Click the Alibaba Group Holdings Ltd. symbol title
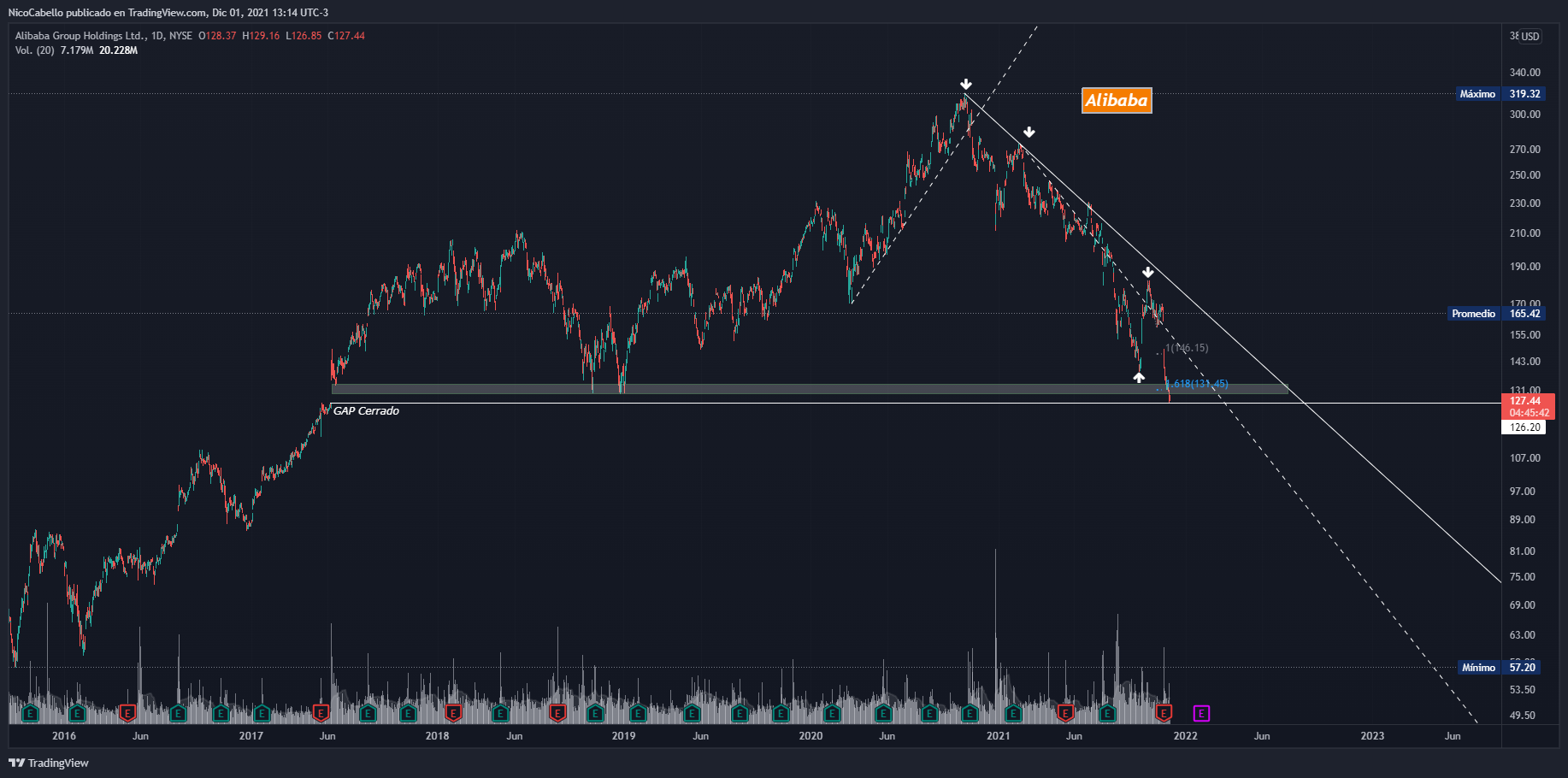 point(80,36)
